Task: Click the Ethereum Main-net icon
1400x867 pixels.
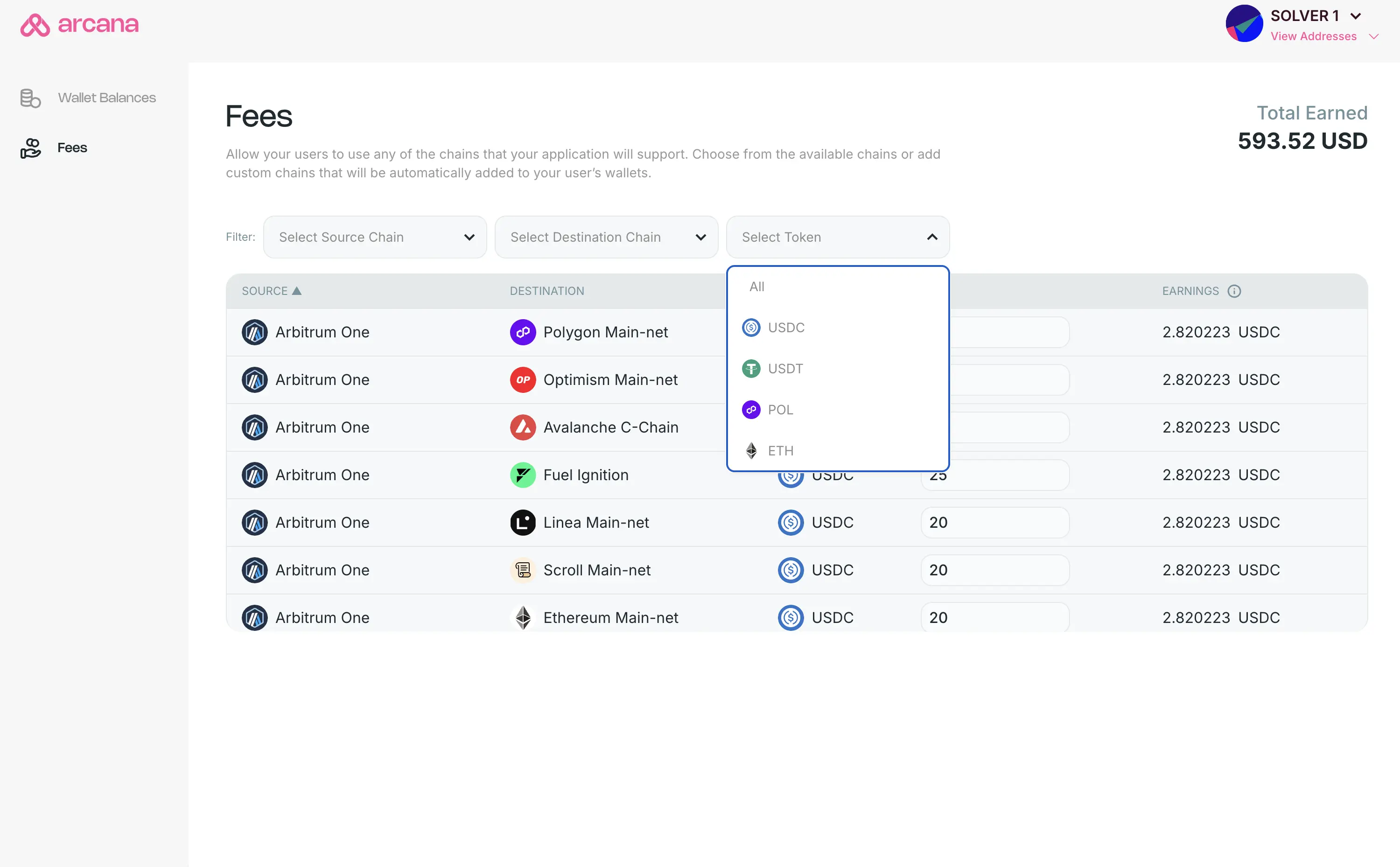Action: pos(523,618)
